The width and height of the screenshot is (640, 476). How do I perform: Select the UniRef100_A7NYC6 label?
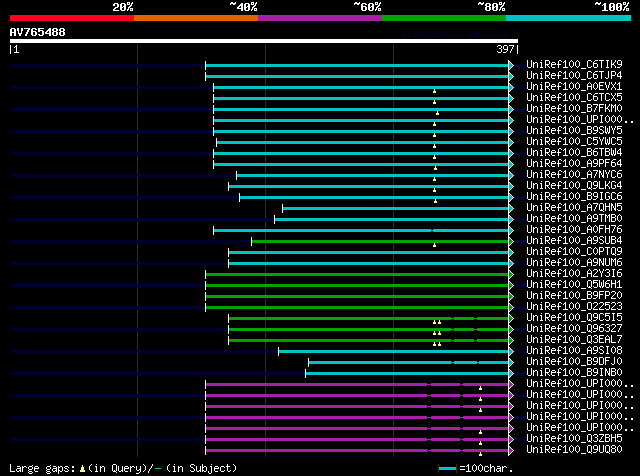pos(574,174)
